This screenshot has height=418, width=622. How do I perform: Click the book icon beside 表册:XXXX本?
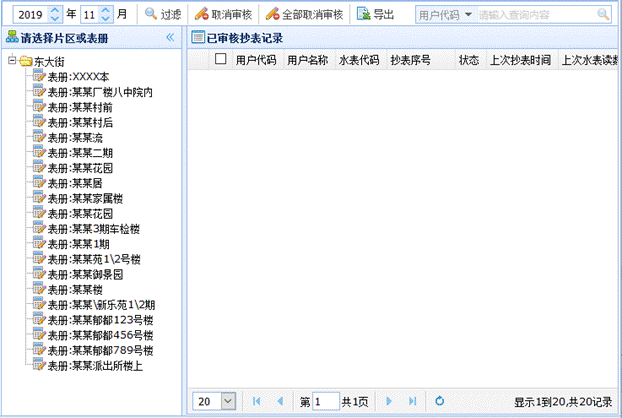click(x=39, y=75)
